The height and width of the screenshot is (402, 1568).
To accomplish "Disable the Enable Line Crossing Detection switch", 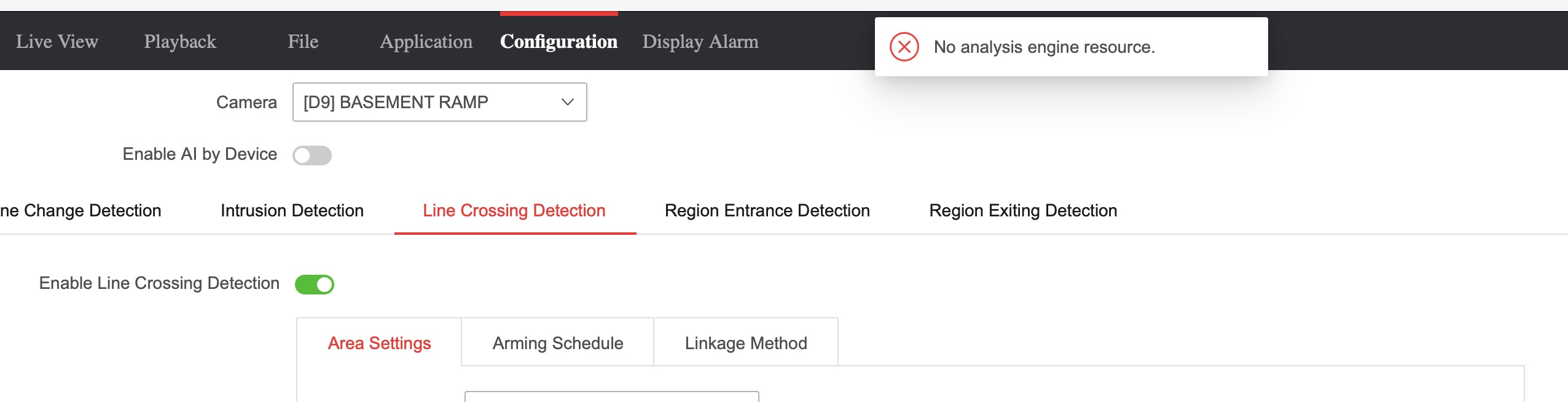I will pyautogui.click(x=315, y=285).
